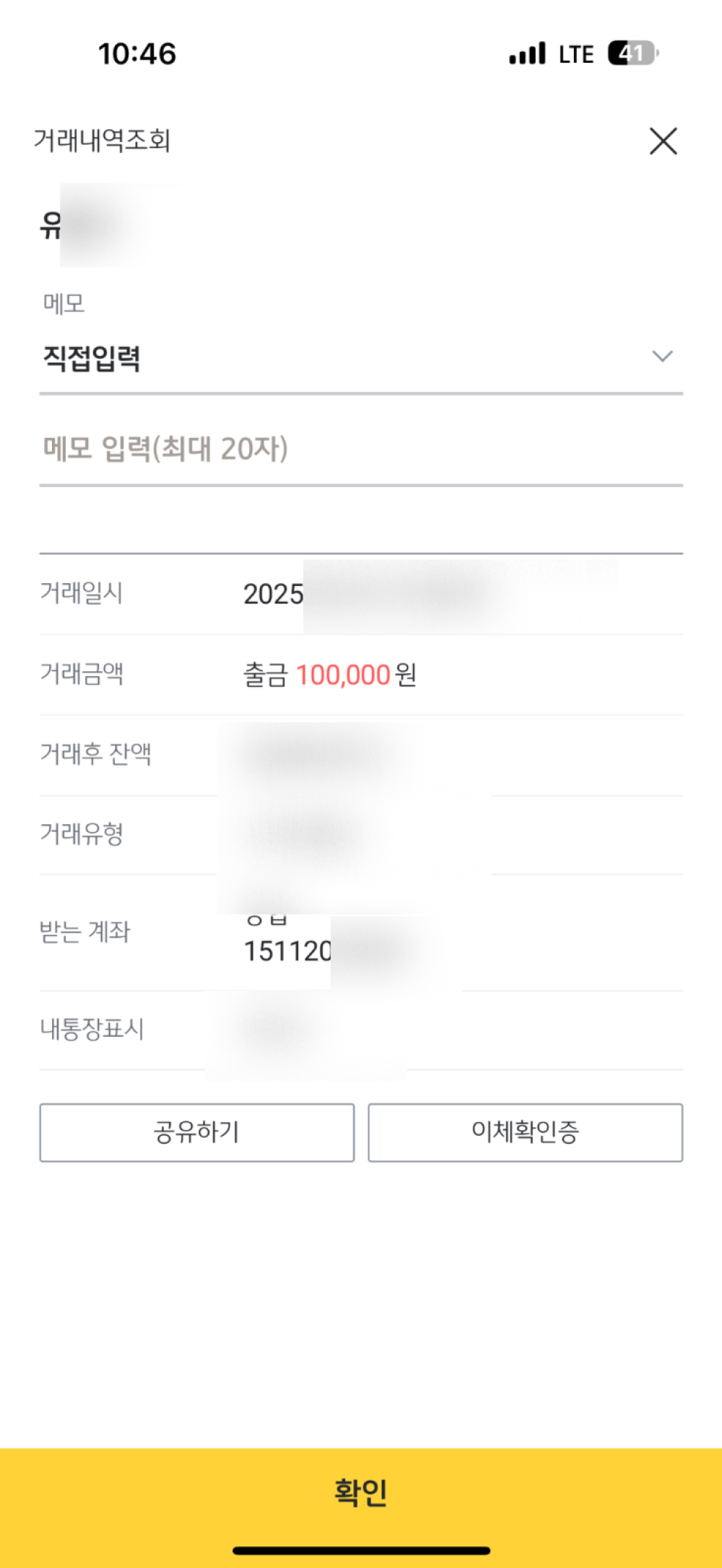The image size is (722, 1568).
Task: Tap the 거래내역조회 page title
Action: point(102,140)
